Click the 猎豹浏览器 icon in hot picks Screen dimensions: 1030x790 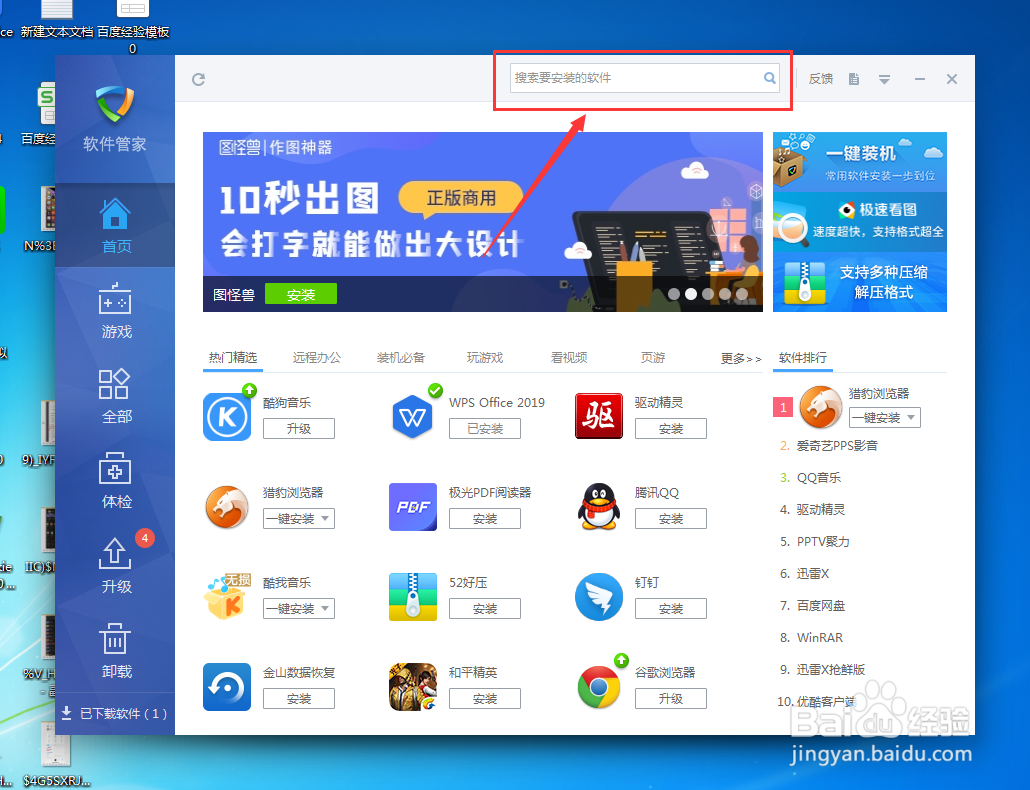227,506
